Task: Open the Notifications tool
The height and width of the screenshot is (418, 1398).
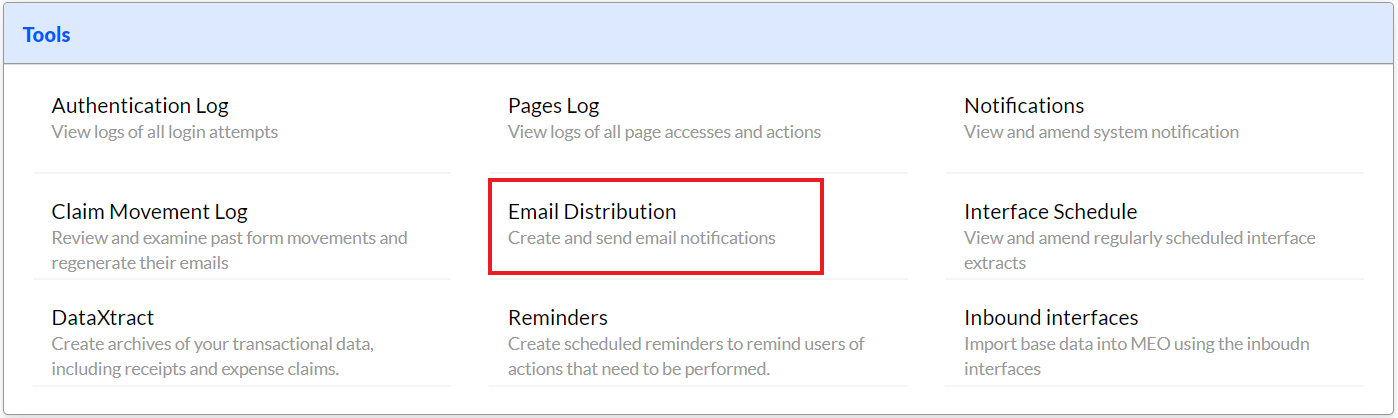Action: (x=1024, y=105)
